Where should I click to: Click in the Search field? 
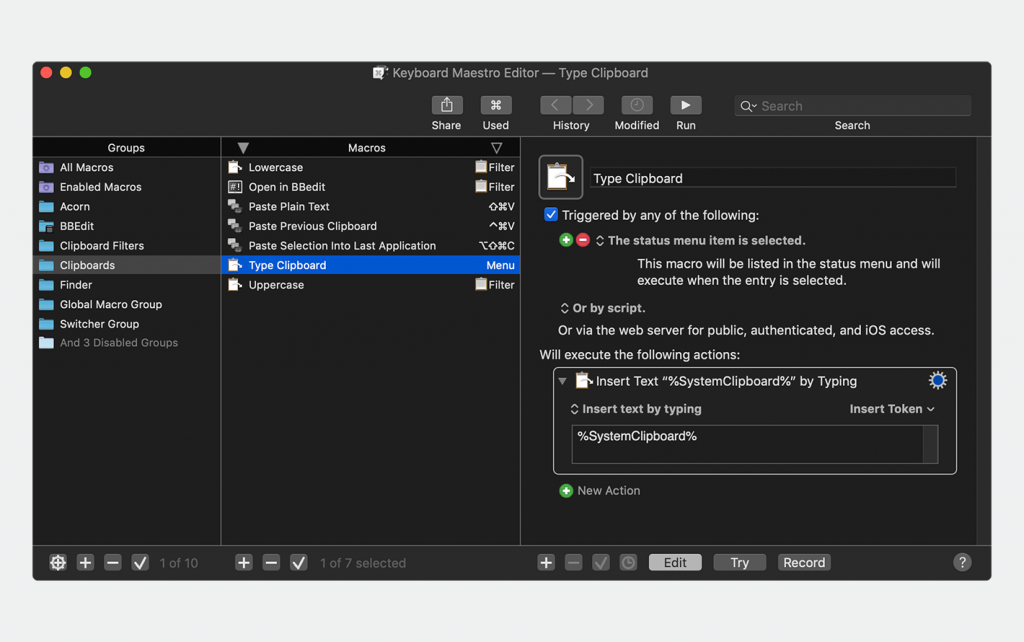[853, 106]
